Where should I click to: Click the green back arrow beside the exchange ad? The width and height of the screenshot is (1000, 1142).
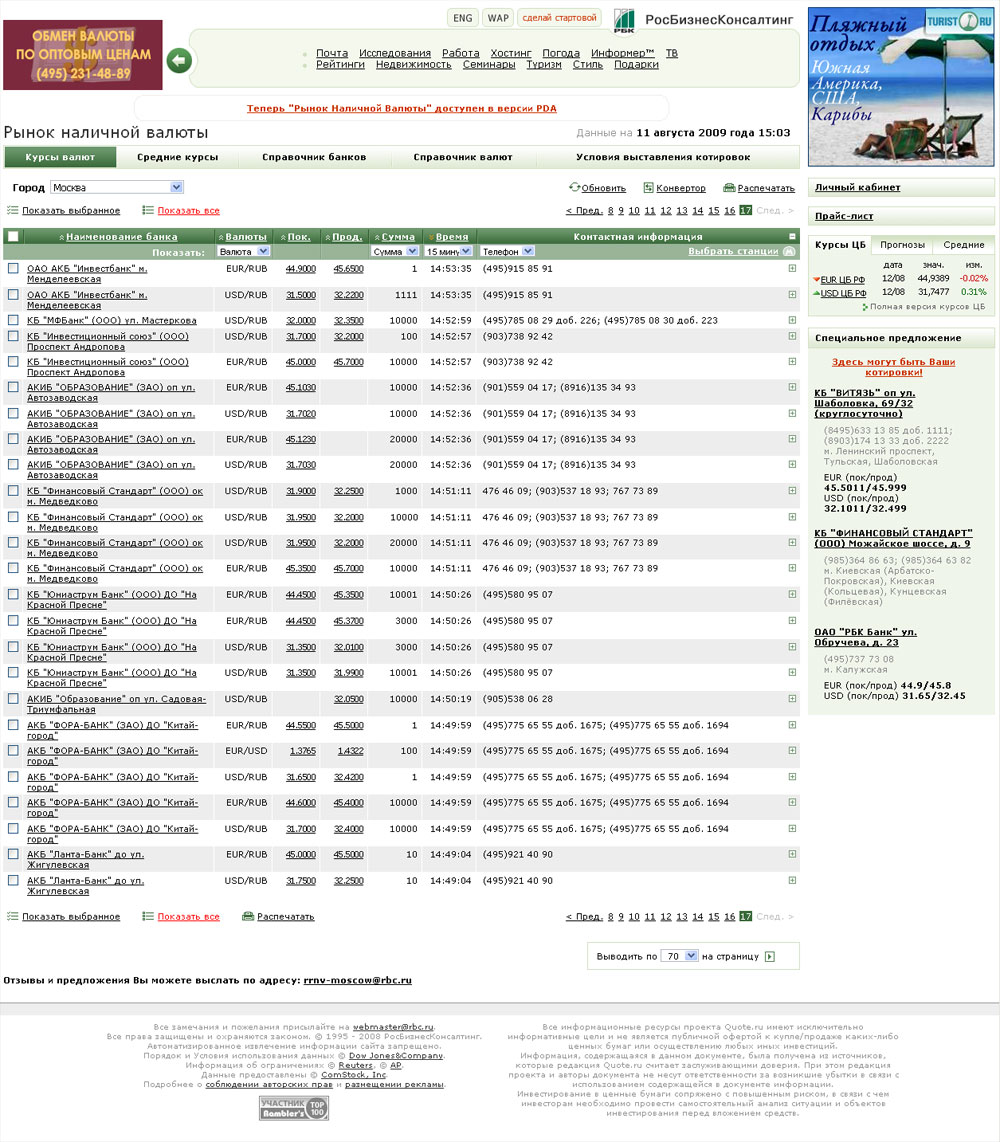click(x=179, y=60)
